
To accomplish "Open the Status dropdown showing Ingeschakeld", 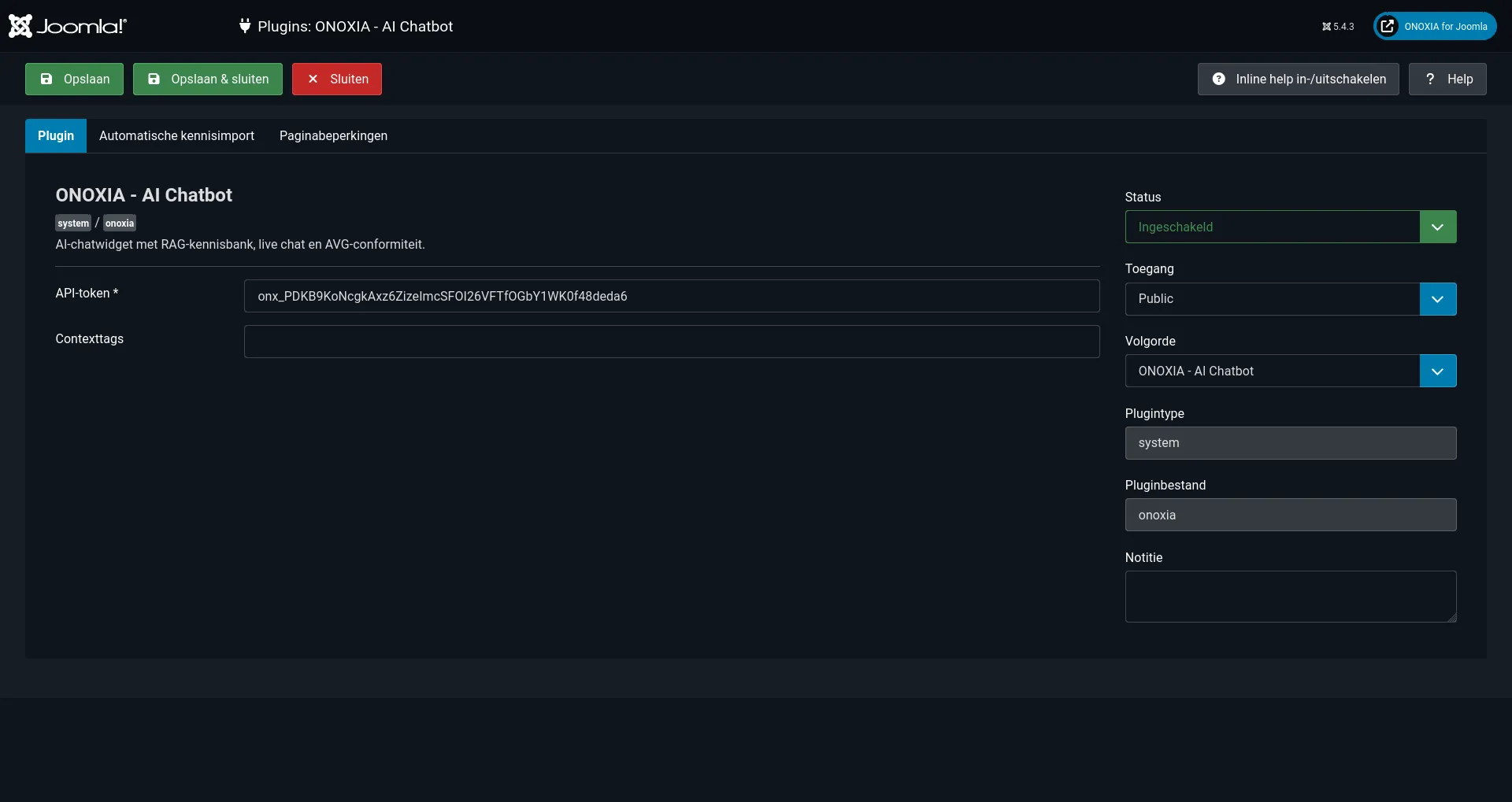I will coord(1291,227).
